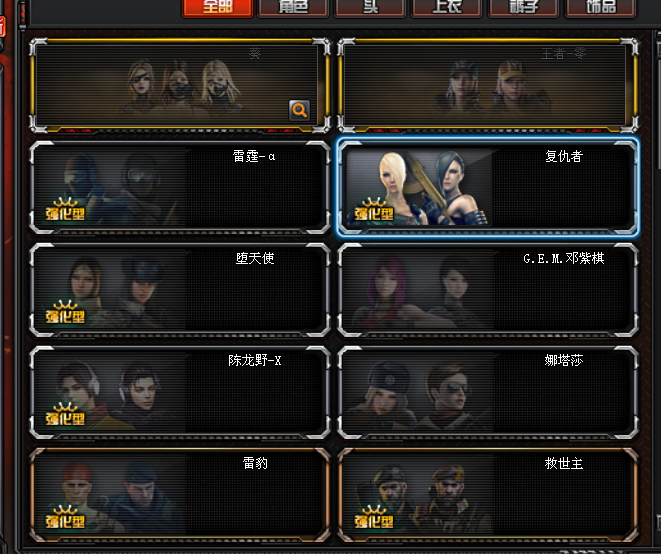Choose the 雷霆-α character portrait
Screen dimensions: 661x554
pyautogui.click(x=110, y=187)
